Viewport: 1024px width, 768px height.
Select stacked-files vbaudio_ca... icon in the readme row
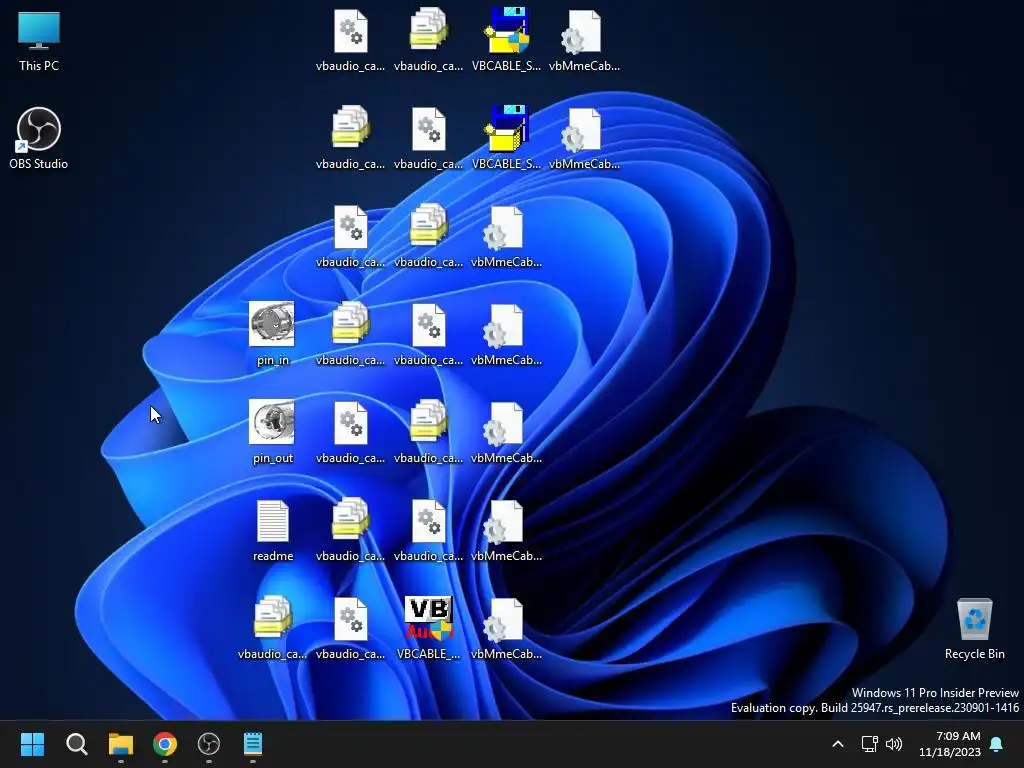(x=350, y=530)
